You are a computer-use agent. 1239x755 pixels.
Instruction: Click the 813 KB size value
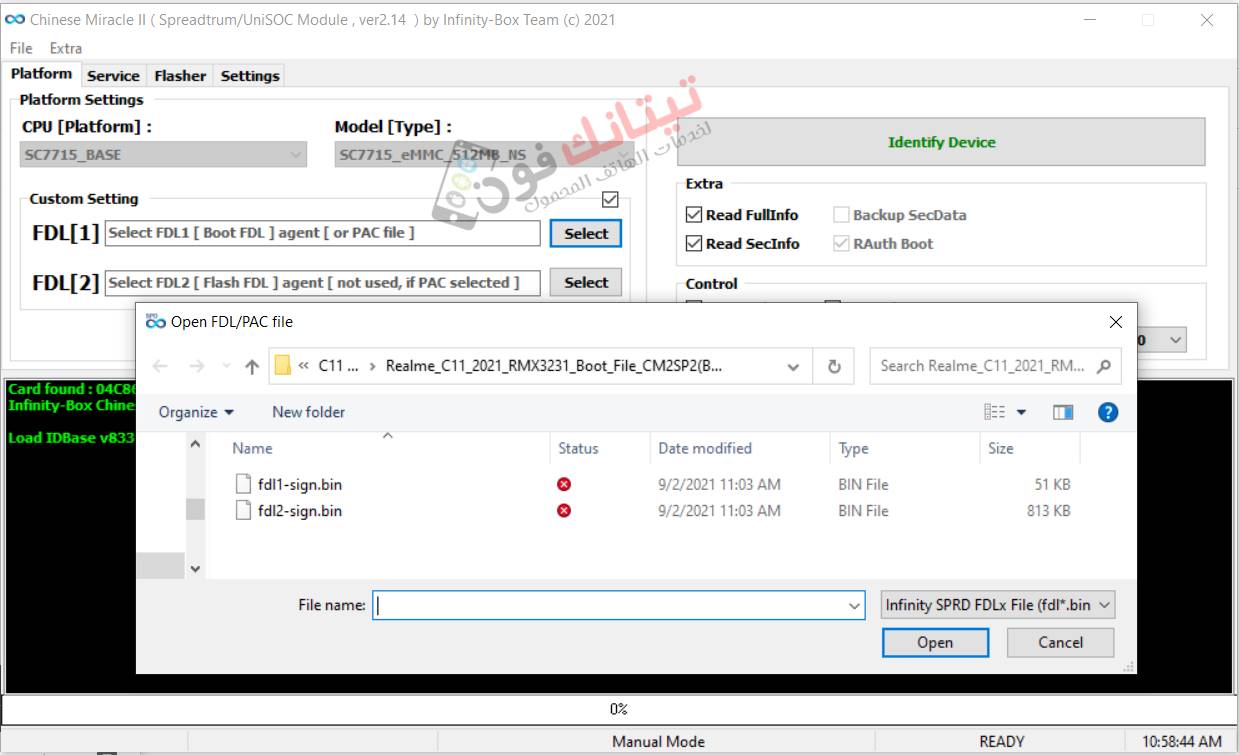1048,510
